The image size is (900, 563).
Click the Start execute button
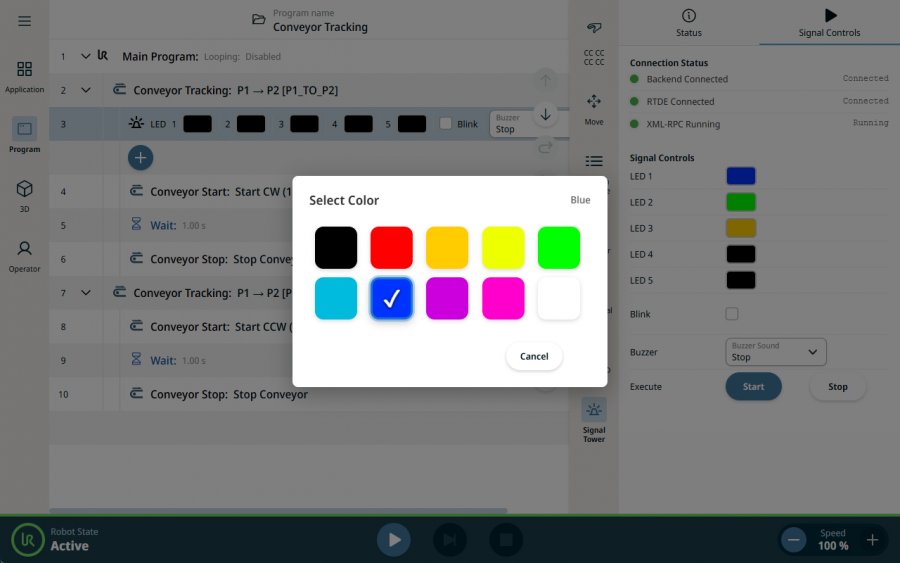click(753, 387)
